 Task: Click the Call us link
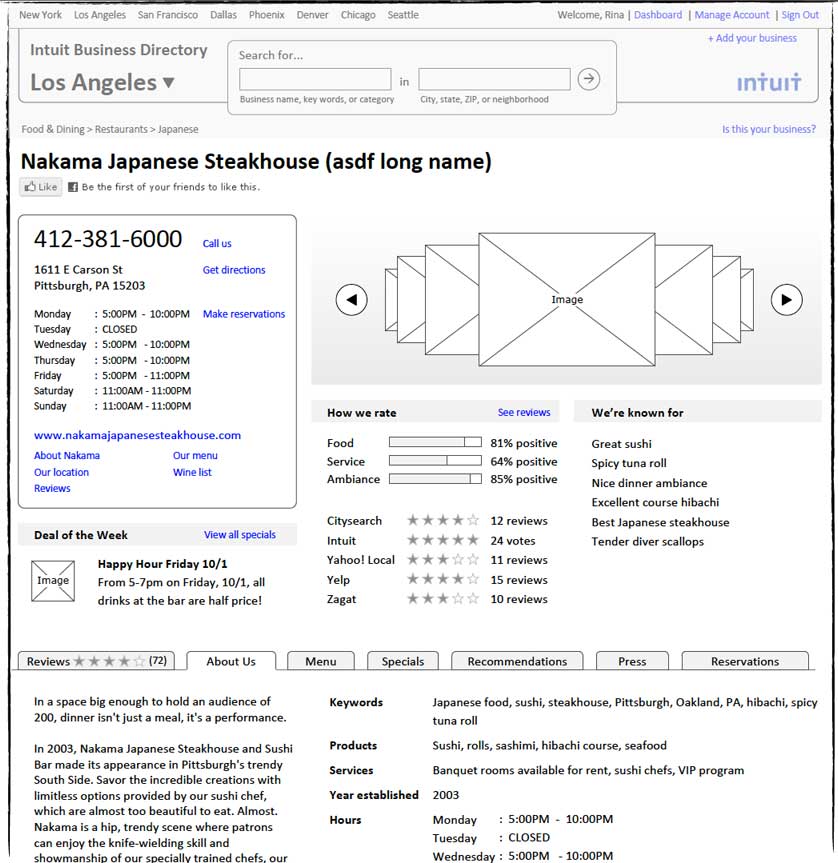click(x=217, y=243)
